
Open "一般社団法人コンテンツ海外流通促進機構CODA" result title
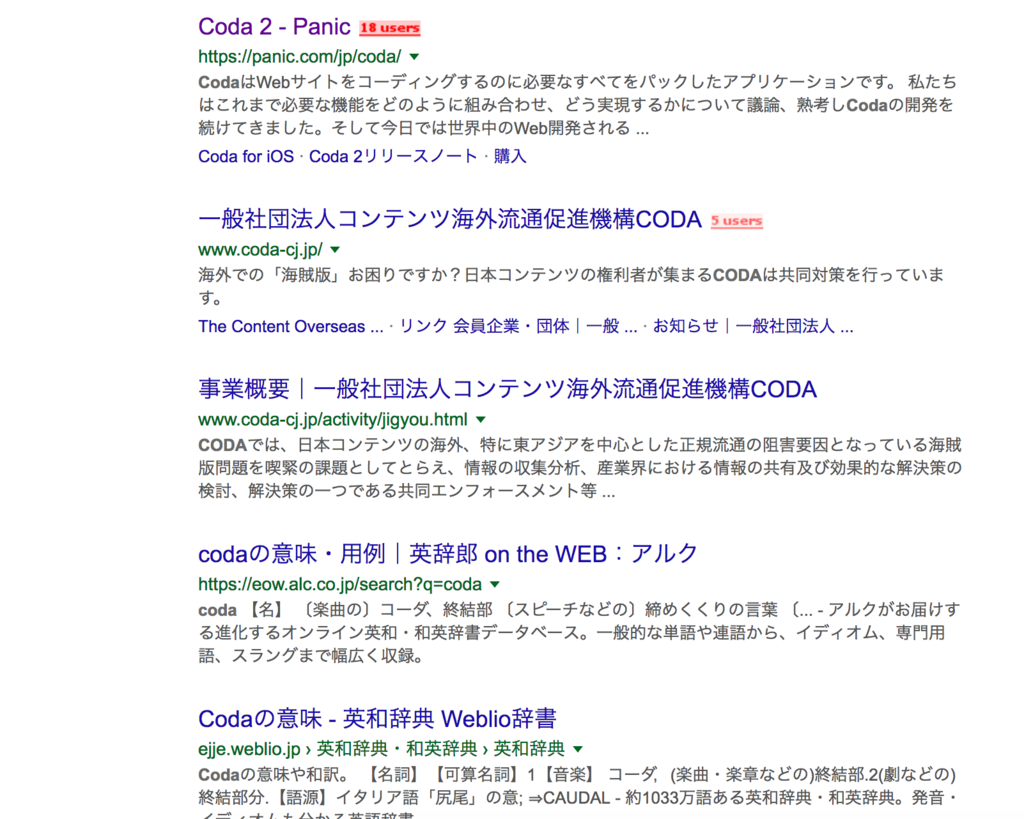click(x=450, y=219)
